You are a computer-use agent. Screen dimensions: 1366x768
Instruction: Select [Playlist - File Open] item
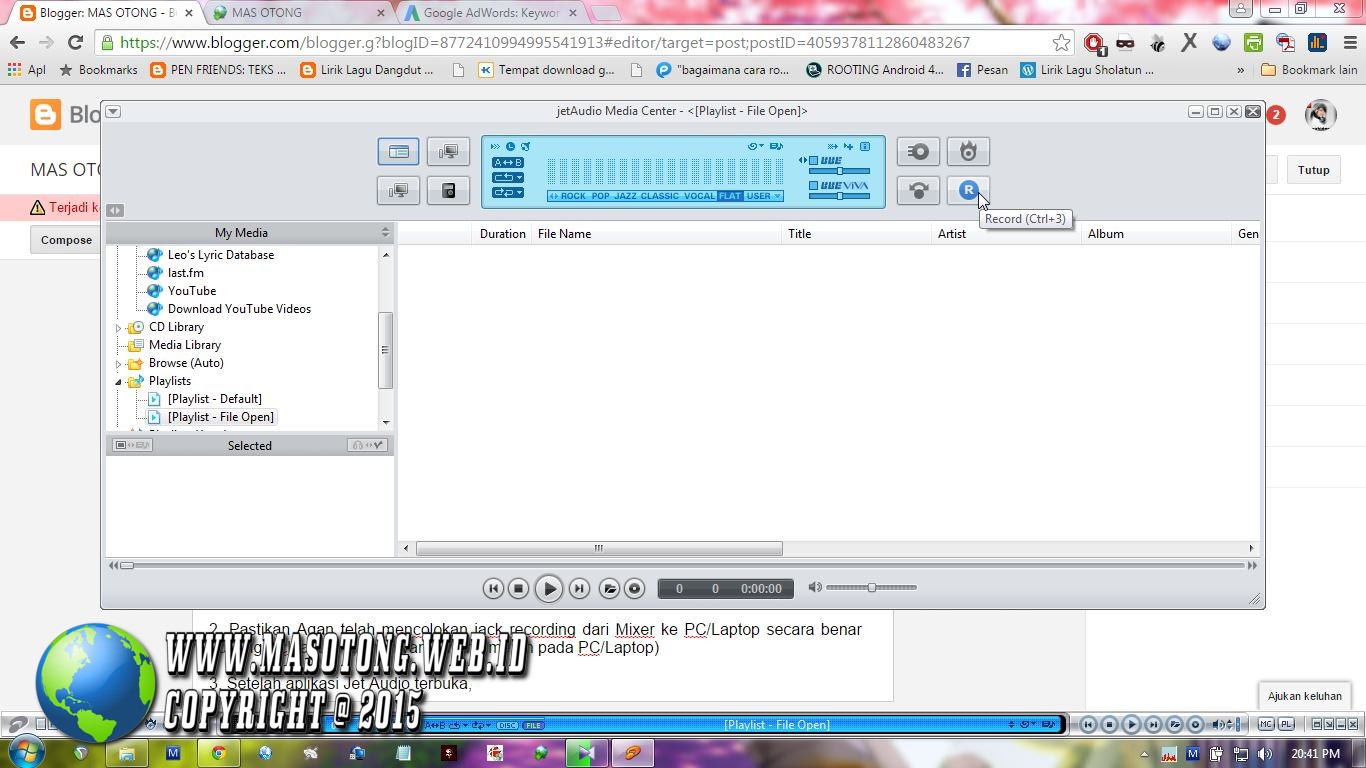(221, 417)
